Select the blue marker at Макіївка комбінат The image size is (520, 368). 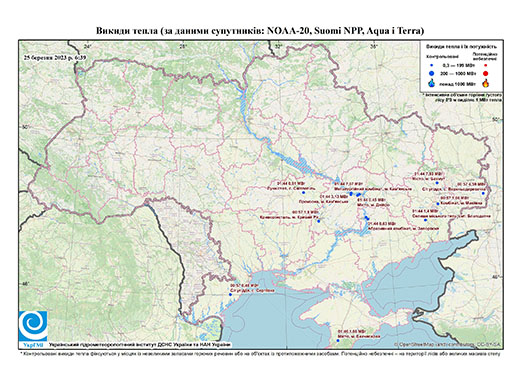pyautogui.click(x=438, y=204)
